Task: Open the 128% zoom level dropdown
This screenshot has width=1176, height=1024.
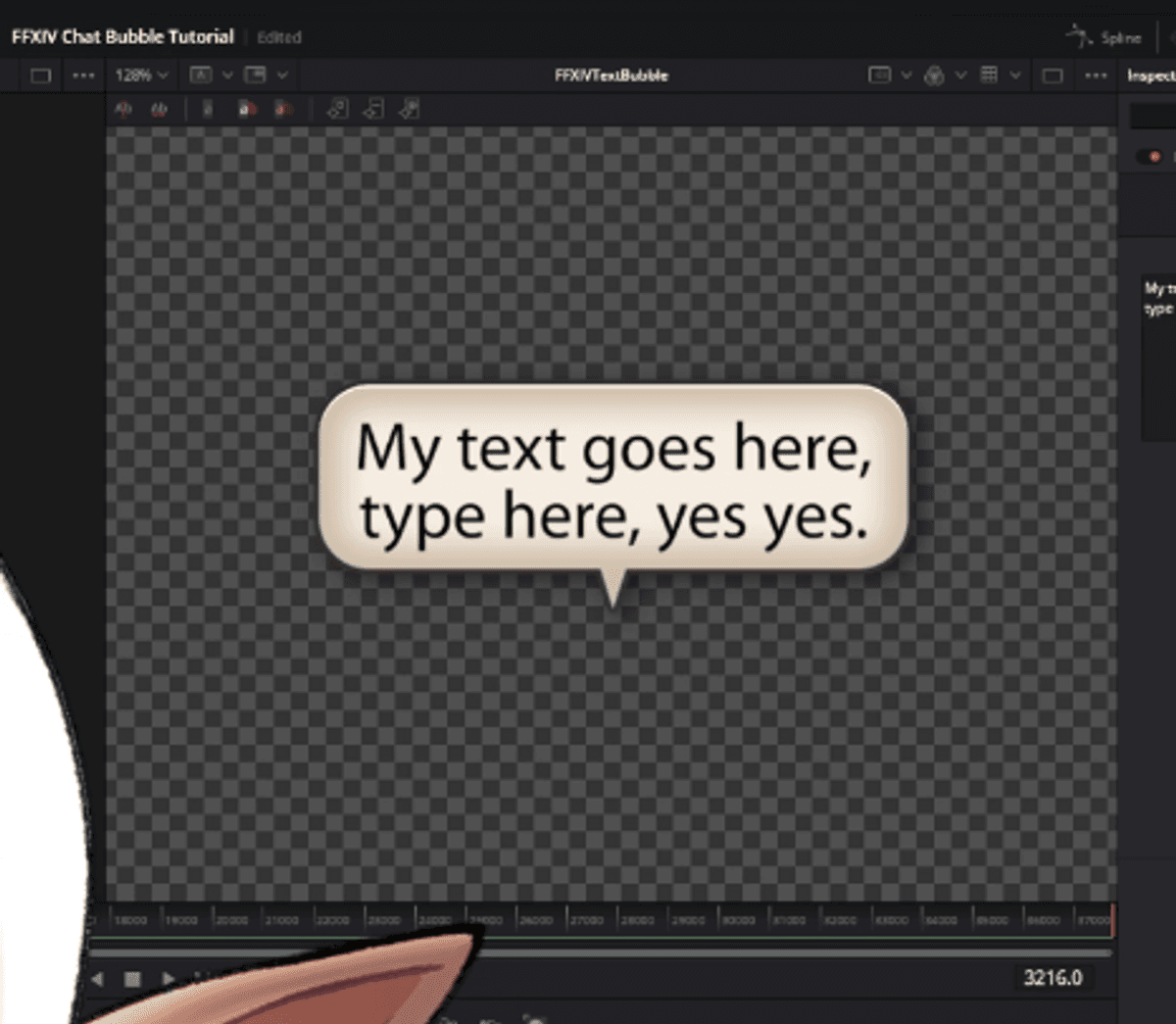Action: pos(142,75)
